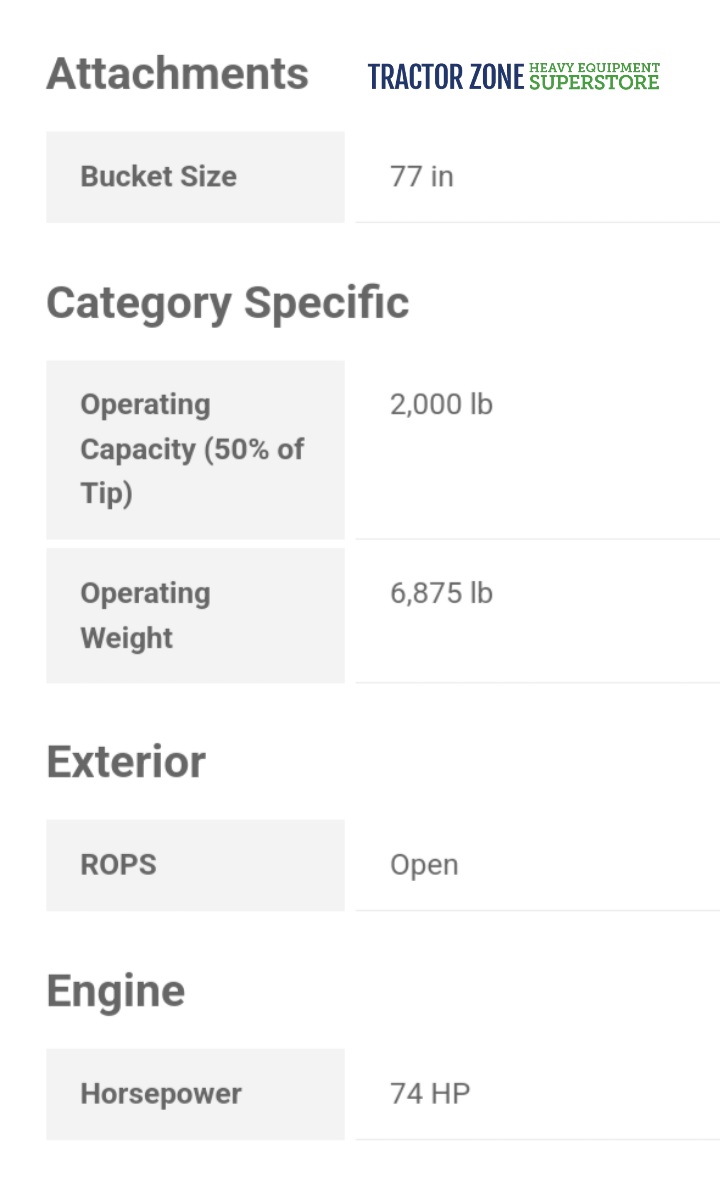Select the 77 in bucket value
The height and width of the screenshot is (1178, 720).
(421, 176)
